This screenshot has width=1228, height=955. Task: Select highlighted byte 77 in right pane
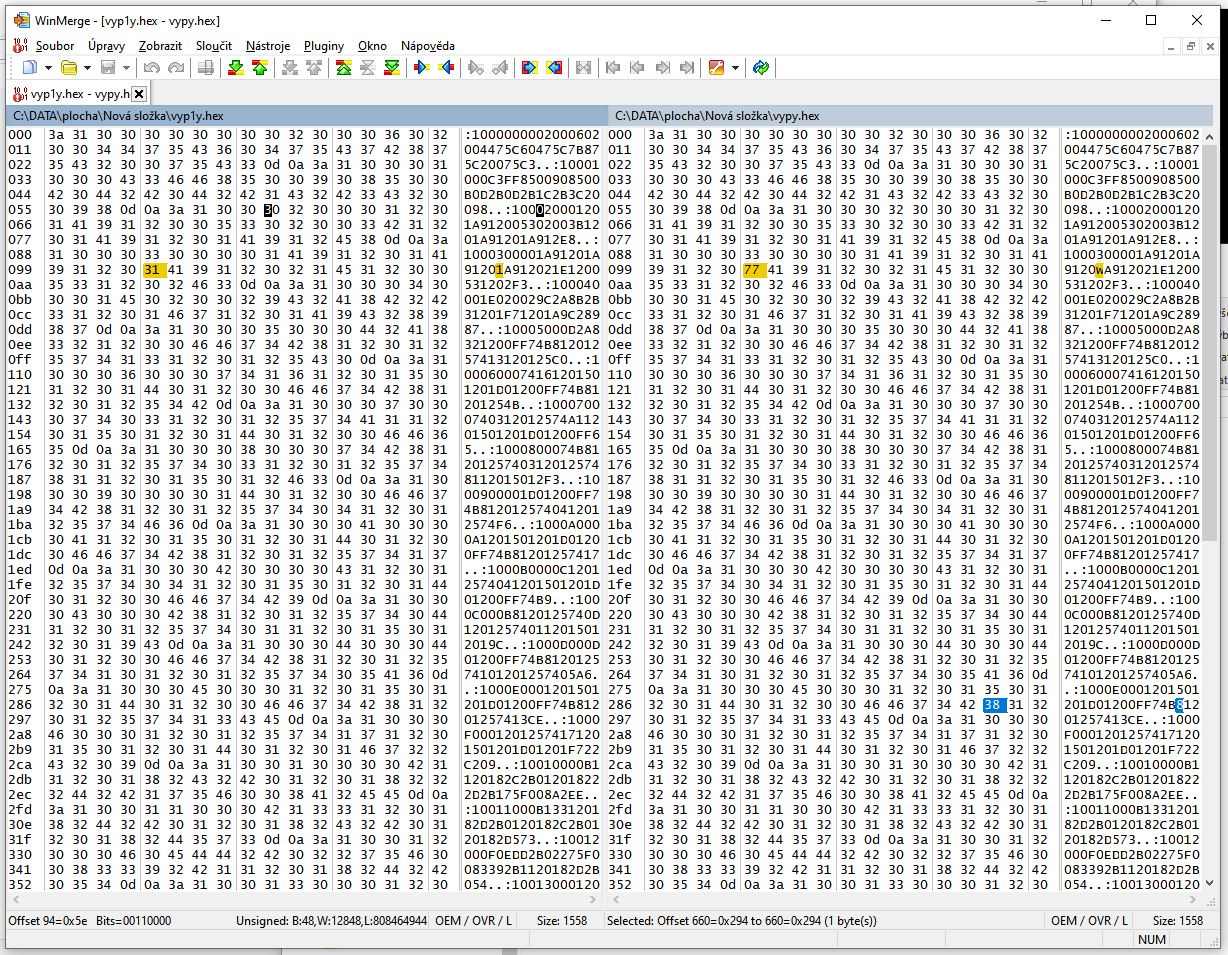[x=752, y=270]
